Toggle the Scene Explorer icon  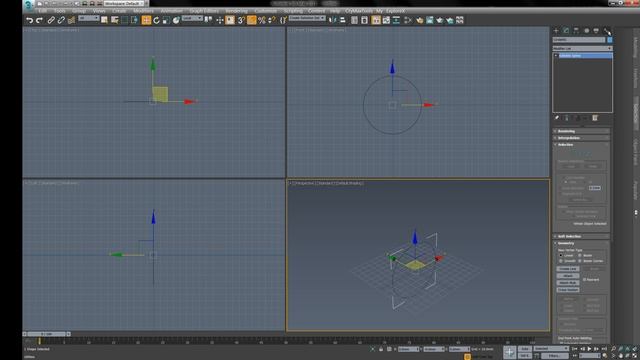pos(354,20)
